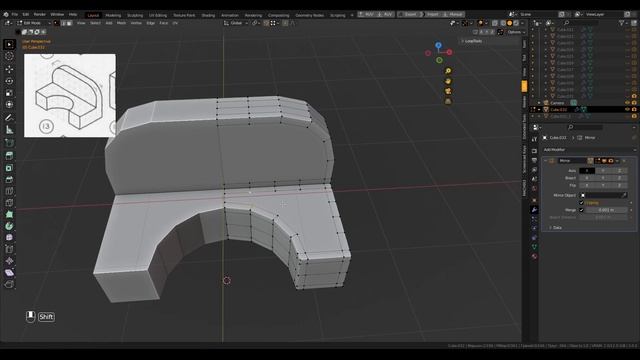Viewport: 640px width, 360px height.
Task: Select the Spin tool
Action: pyautogui.click(x=9, y=226)
